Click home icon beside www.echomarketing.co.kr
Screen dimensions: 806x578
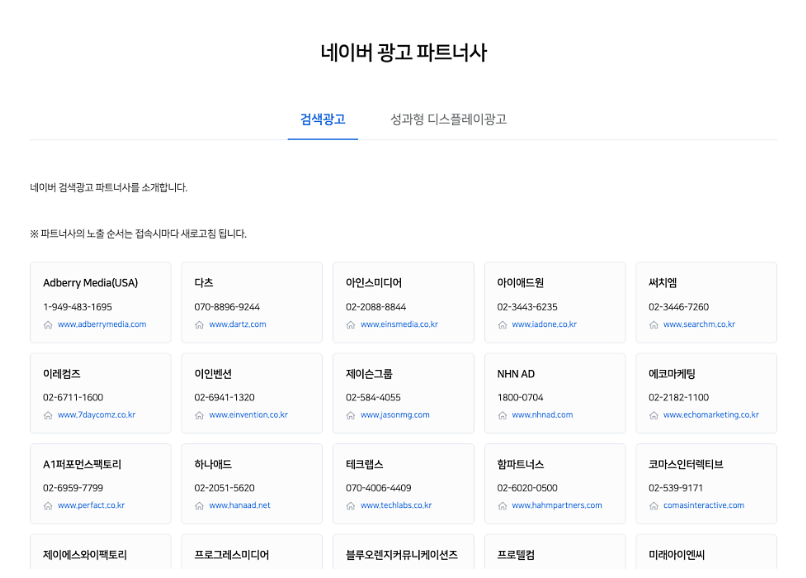653,416
